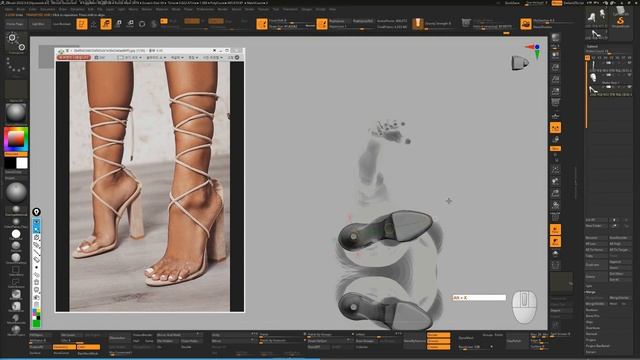Toggle the orange Local symmetry button
Image resolution: width=640 pixels, height=360 pixels.
555,128
